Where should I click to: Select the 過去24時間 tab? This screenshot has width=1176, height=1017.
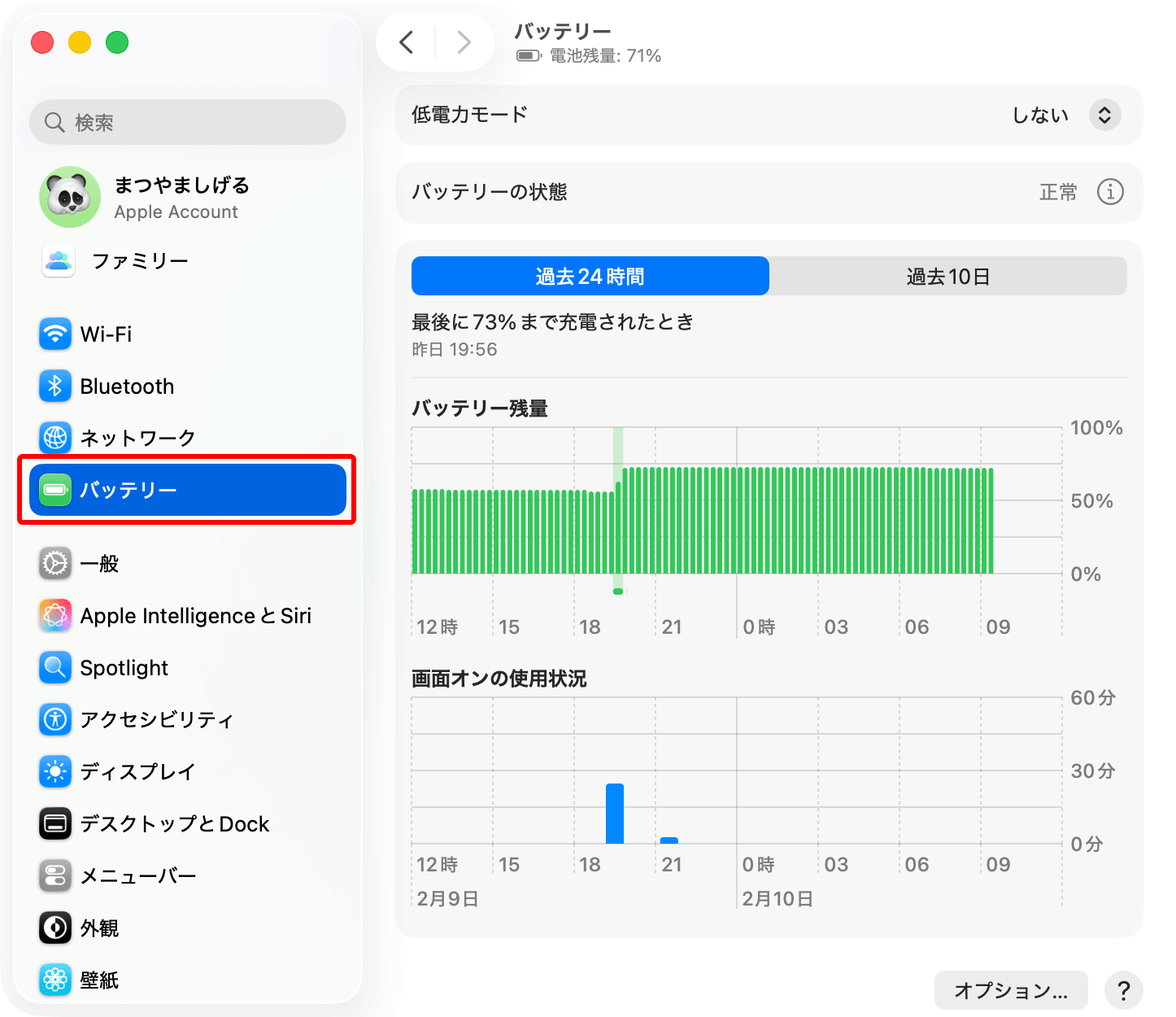[x=590, y=276]
